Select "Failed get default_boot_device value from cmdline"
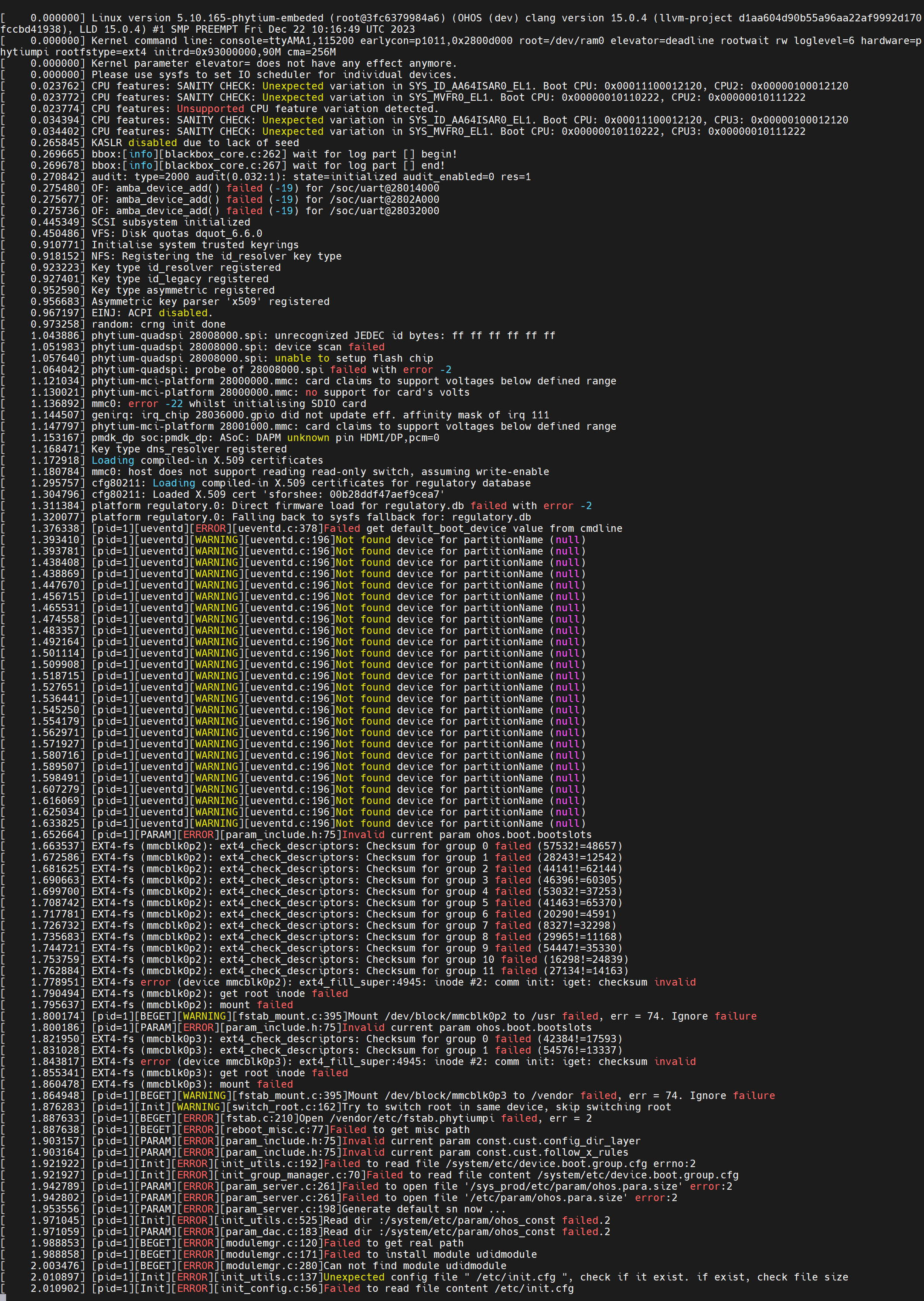 [x=474, y=529]
